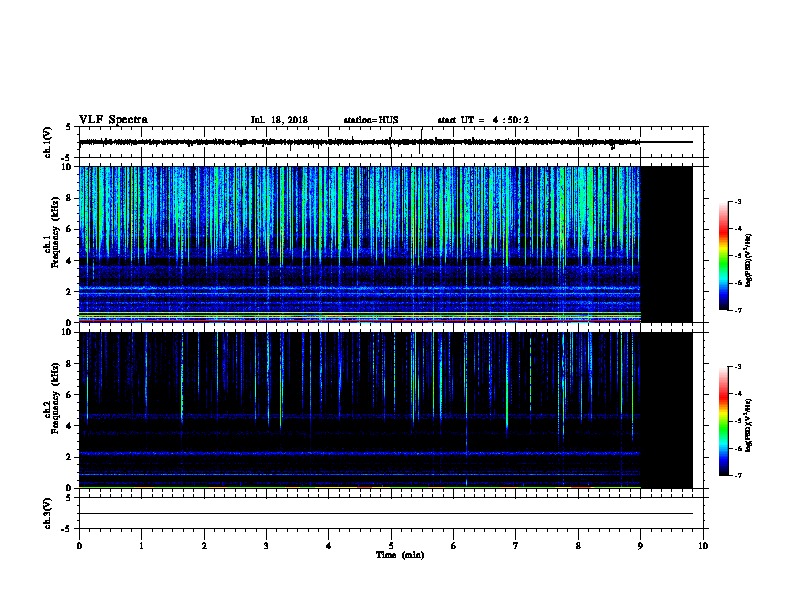Click the "station=HUS" header label
This screenshot has width=792, height=612.
(371, 120)
